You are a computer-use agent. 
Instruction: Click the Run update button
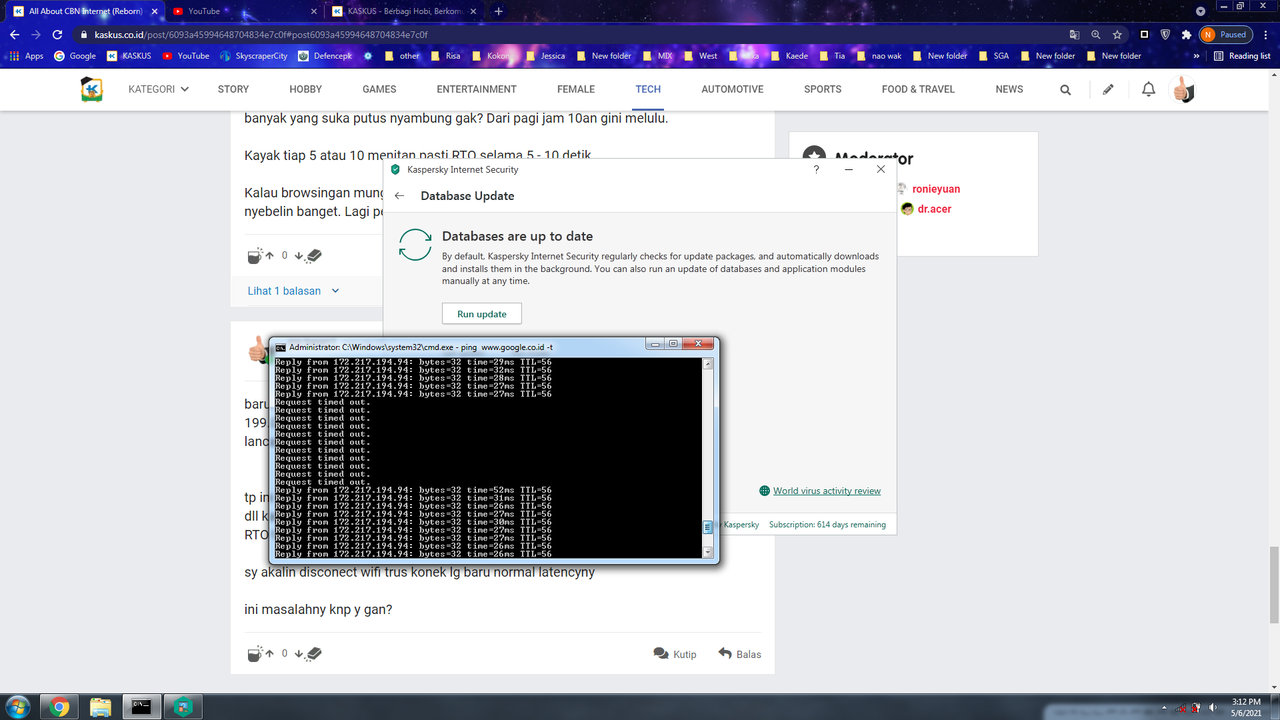[x=482, y=314]
